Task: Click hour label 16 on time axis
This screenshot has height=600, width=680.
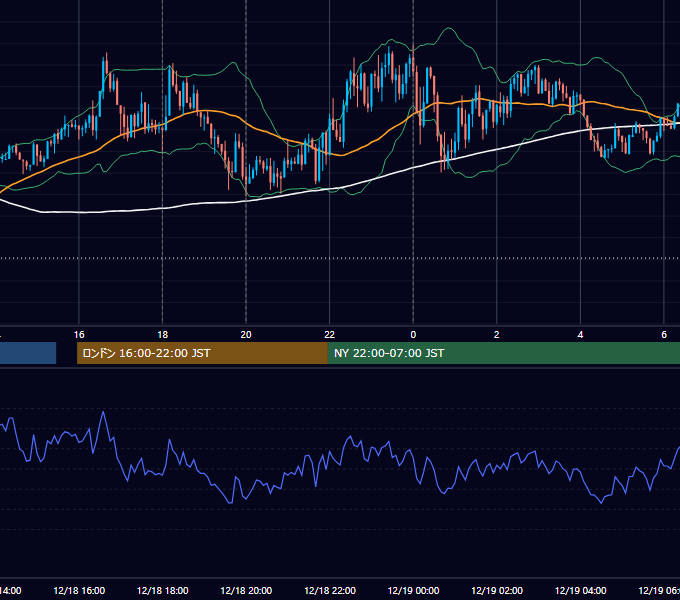Action: pyautogui.click(x=79, y=335)
